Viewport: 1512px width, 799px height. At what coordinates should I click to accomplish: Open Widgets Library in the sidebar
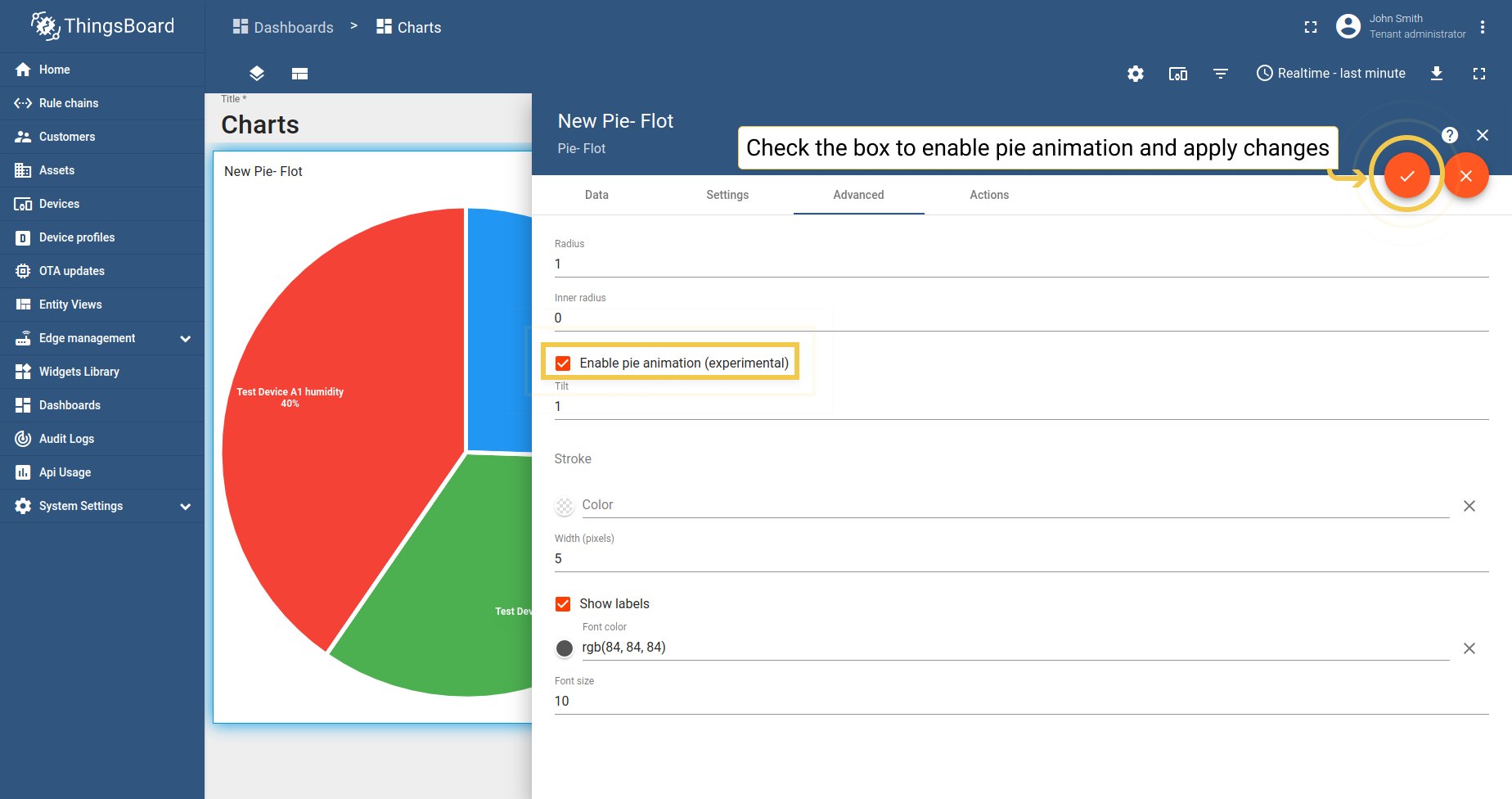point(79,372)
